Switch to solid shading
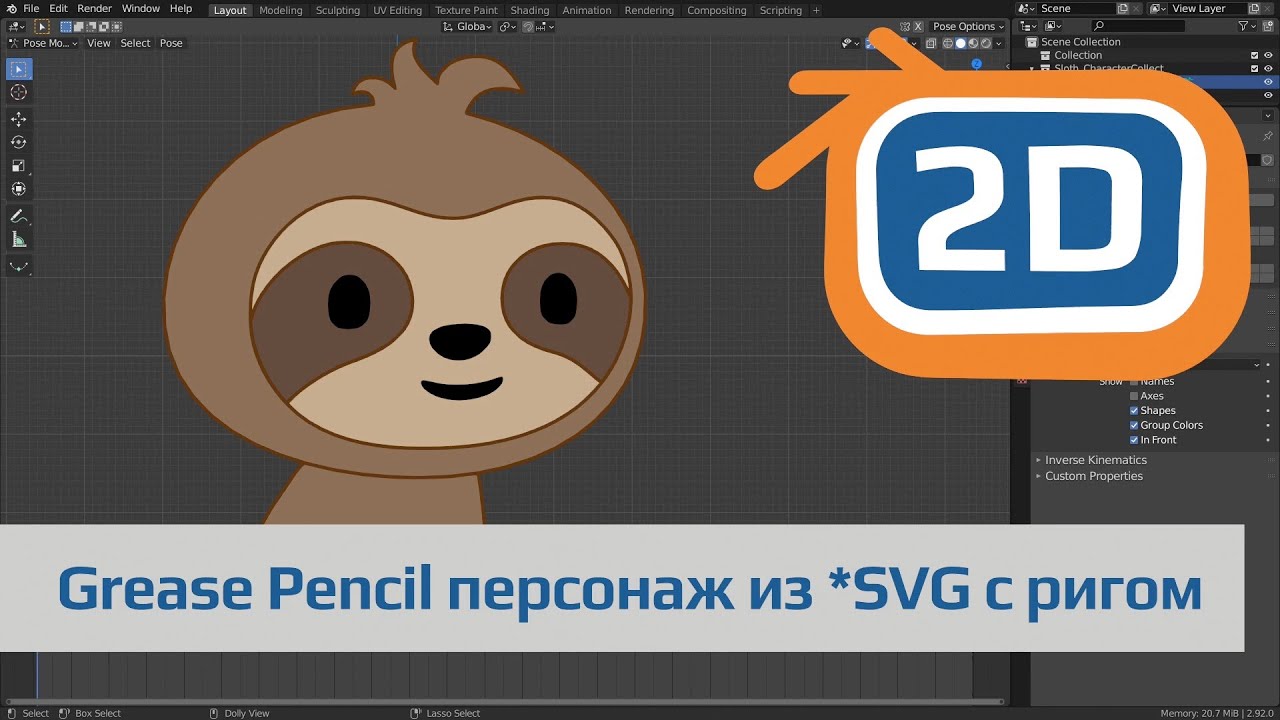 click(960, 43)
